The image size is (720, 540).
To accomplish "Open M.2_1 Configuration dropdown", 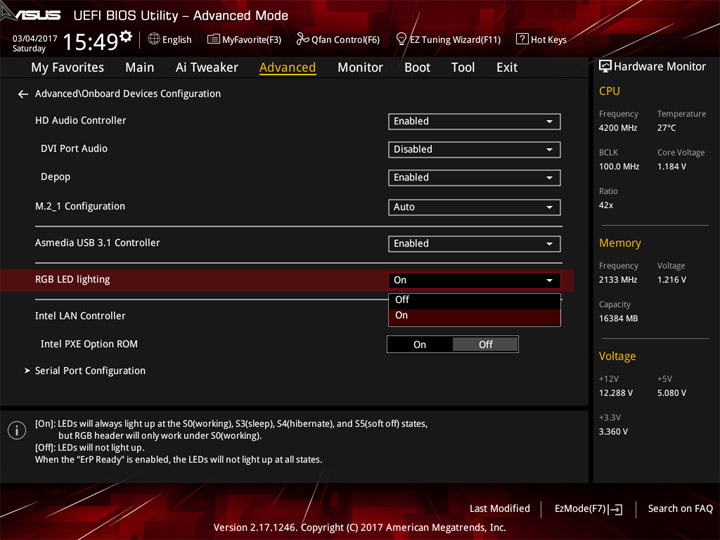I will [474, 207].
